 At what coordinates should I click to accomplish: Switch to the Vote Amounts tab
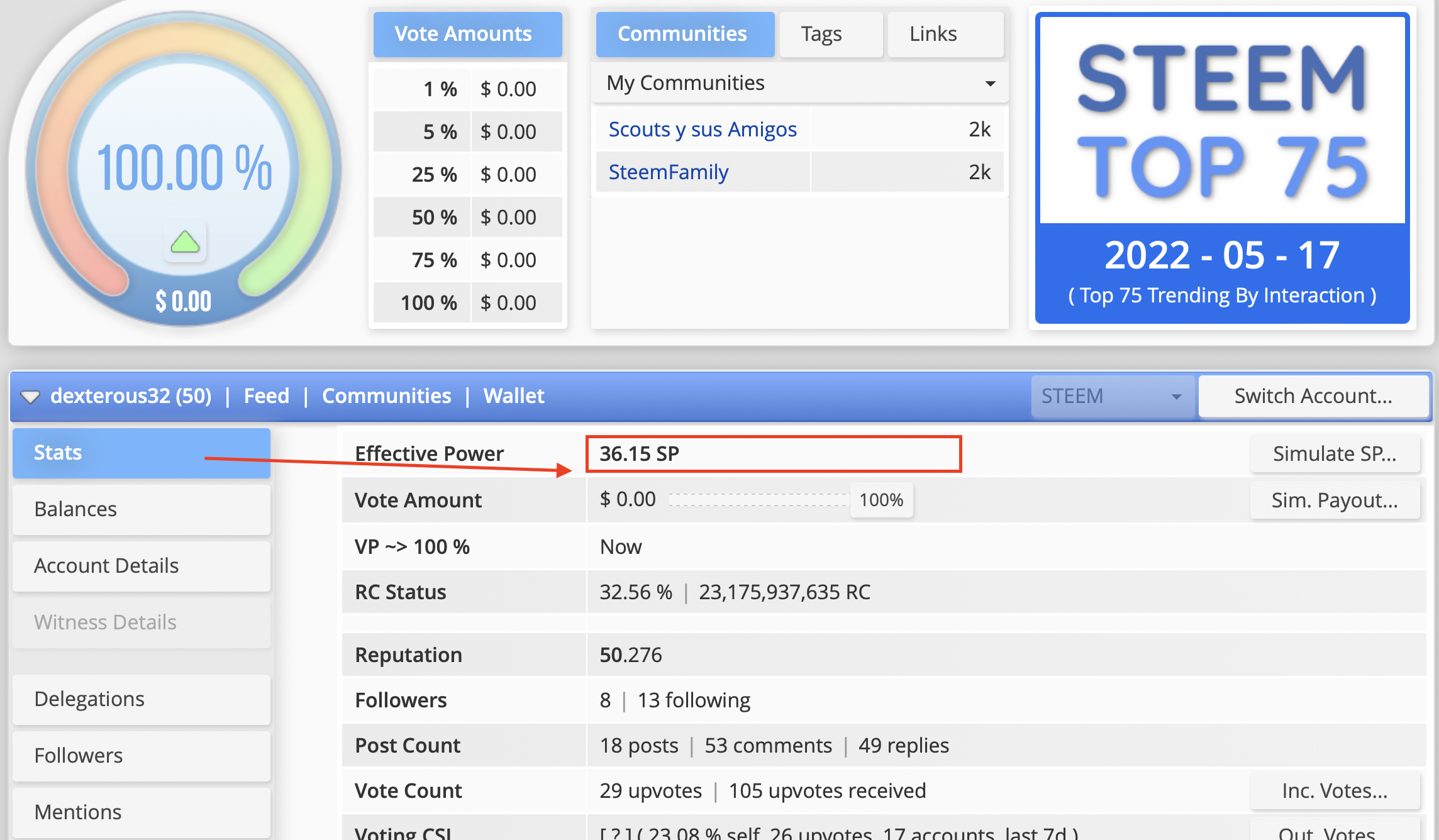467,34
